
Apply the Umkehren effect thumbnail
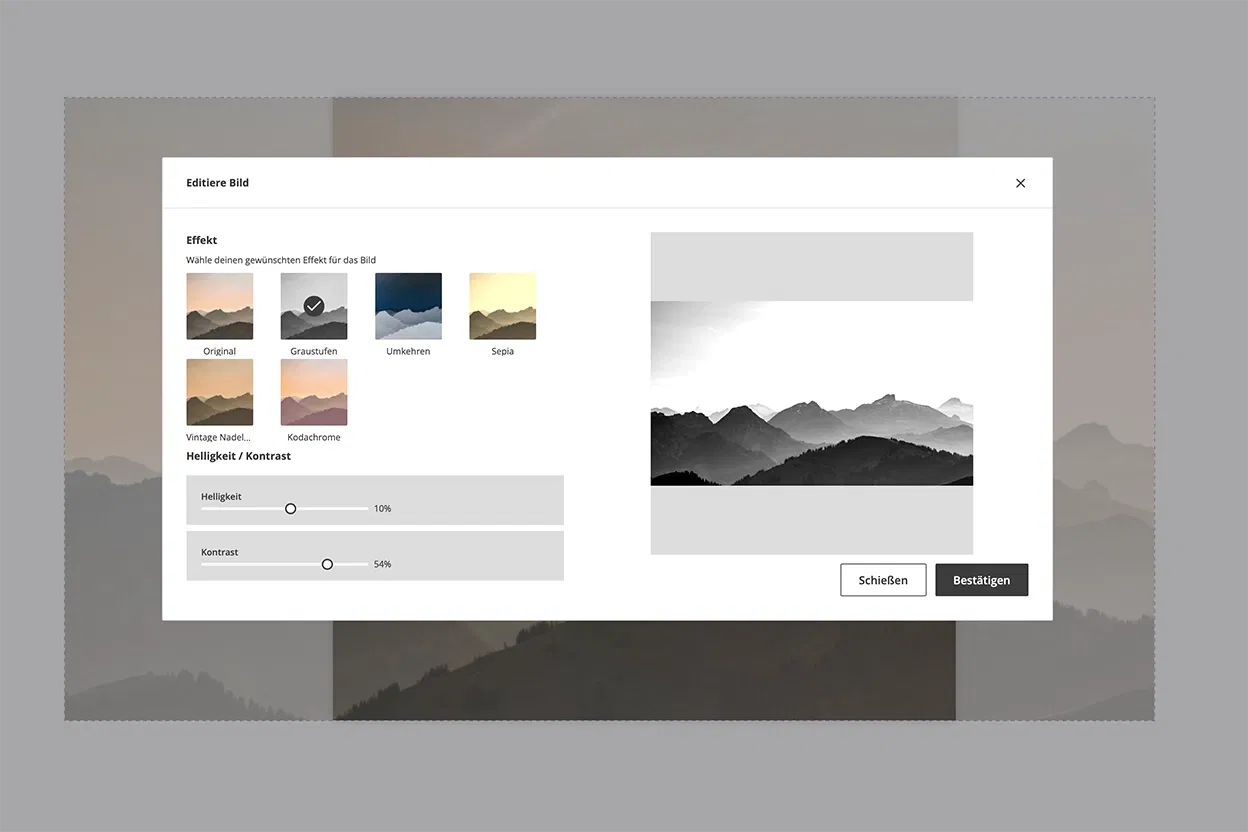[408, 306]
